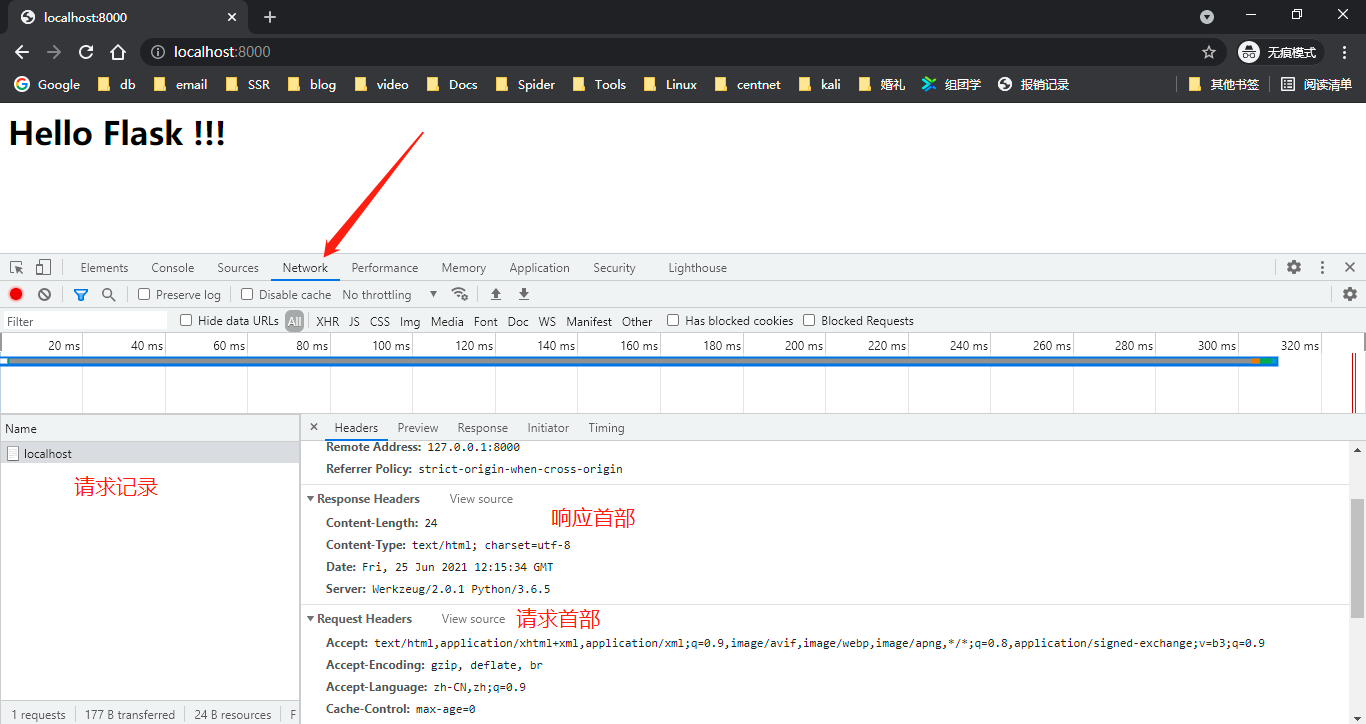Switch to the Performance tab

coord(385,268)
